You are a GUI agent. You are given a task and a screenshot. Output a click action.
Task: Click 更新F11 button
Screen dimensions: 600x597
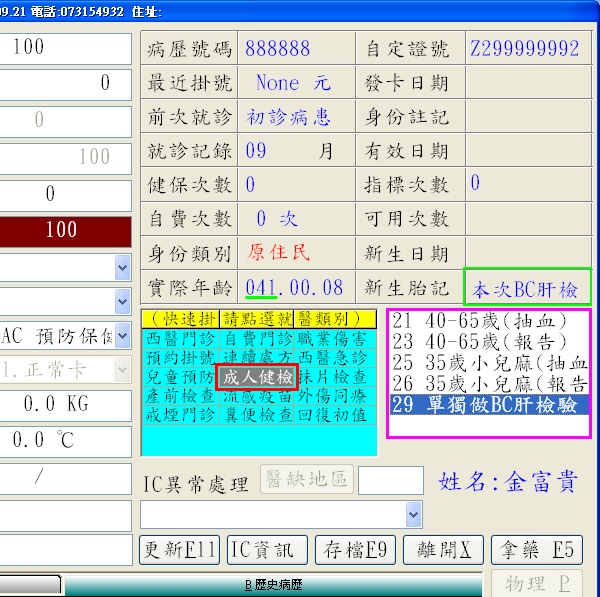coord(180,549)
